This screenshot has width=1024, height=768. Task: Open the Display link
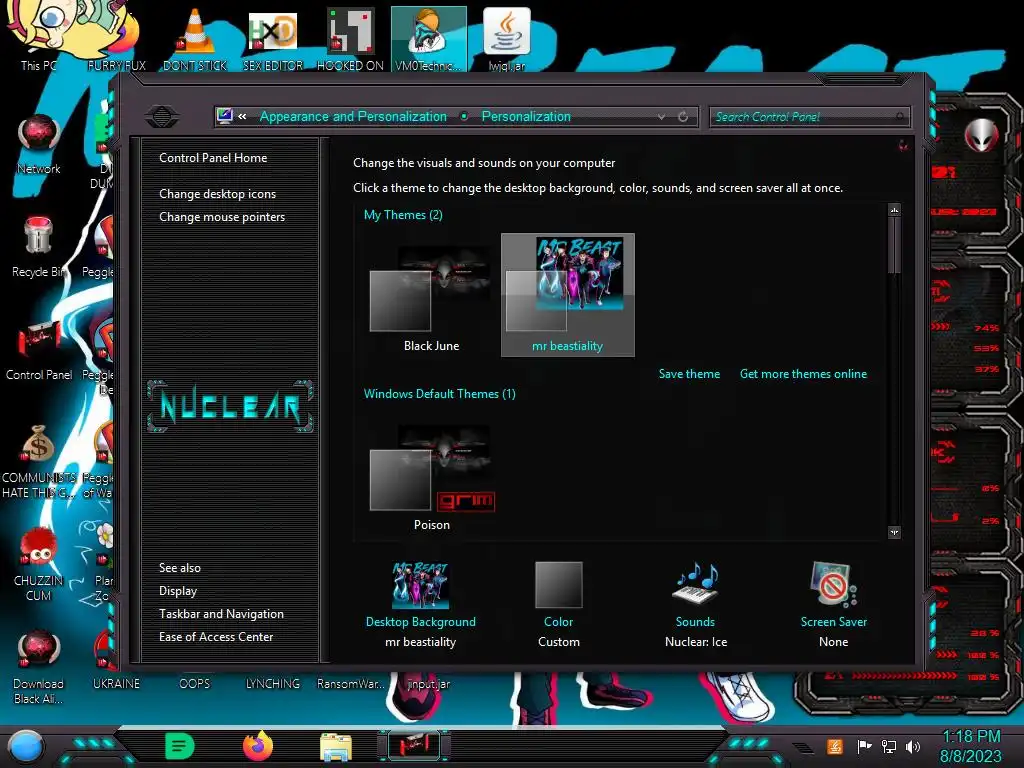(x=178, y=590)
